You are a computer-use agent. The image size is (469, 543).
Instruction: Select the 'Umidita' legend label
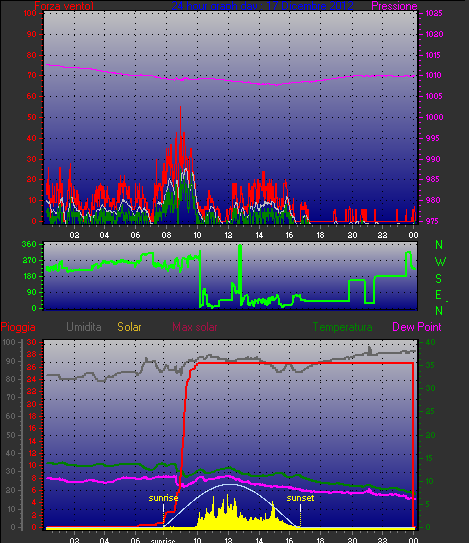(83, 327)
